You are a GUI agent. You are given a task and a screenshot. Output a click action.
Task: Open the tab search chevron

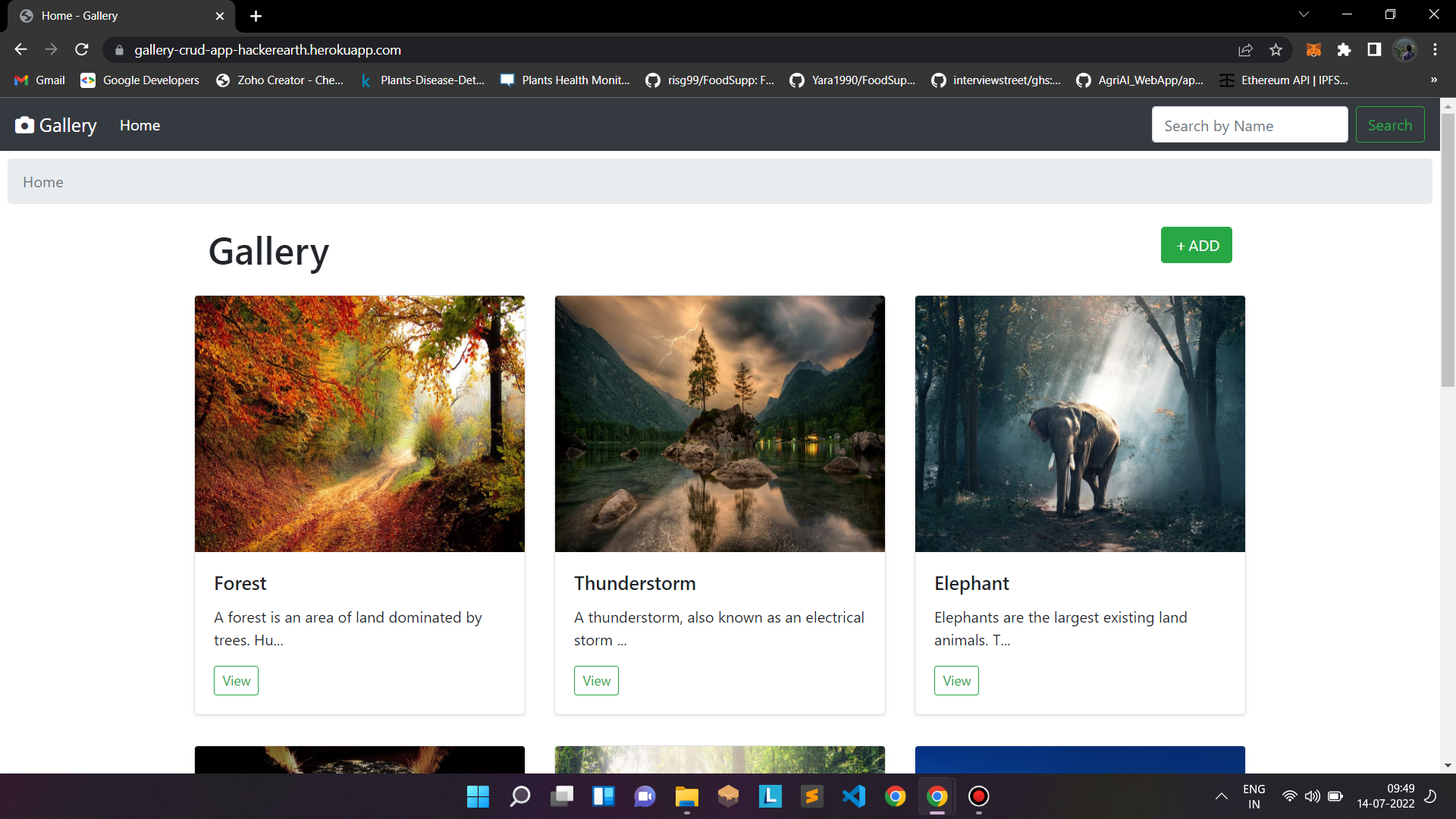pyautogui.click(x=1304, y=14)
